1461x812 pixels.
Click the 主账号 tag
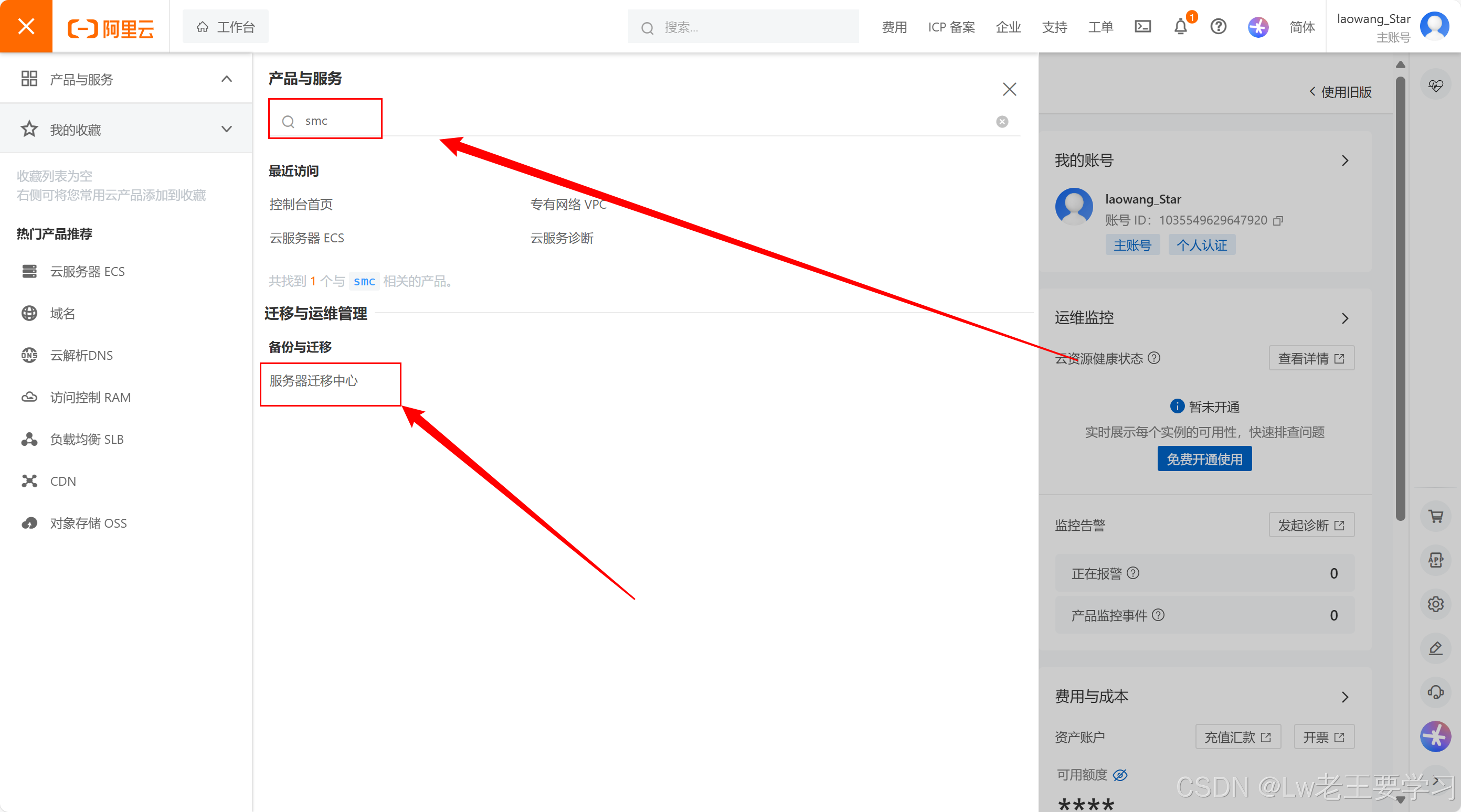(1132, 245)
